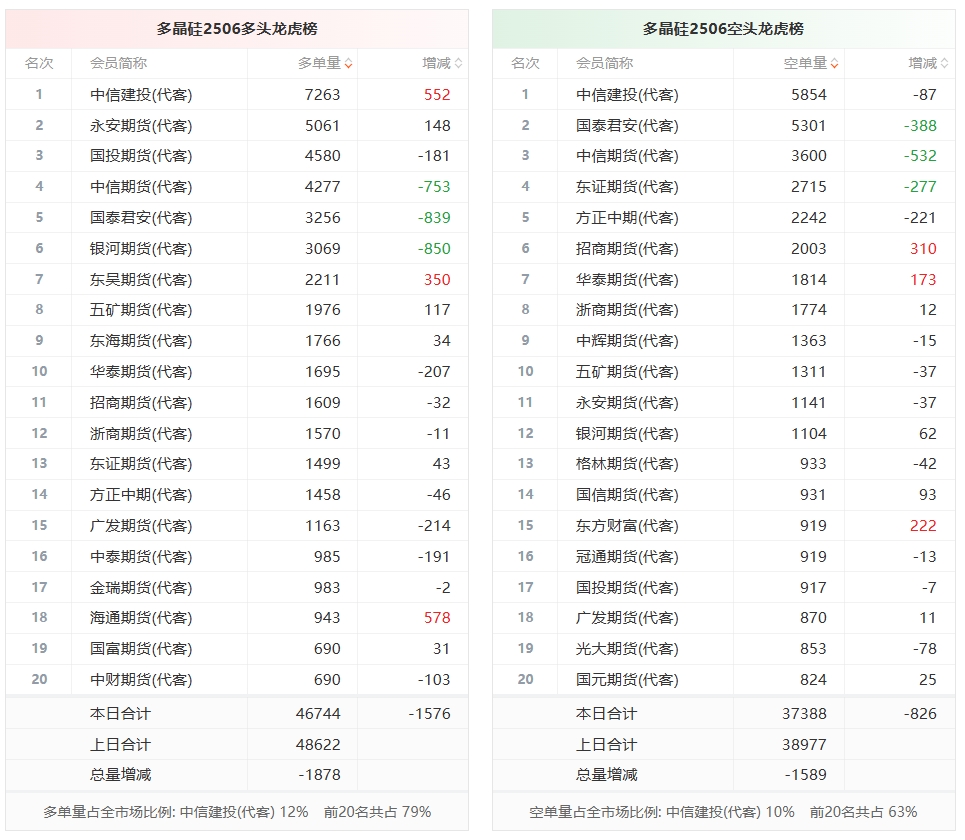
Task: Select 中泰期货(代客) row name
Action: click(x=141, y=556)
